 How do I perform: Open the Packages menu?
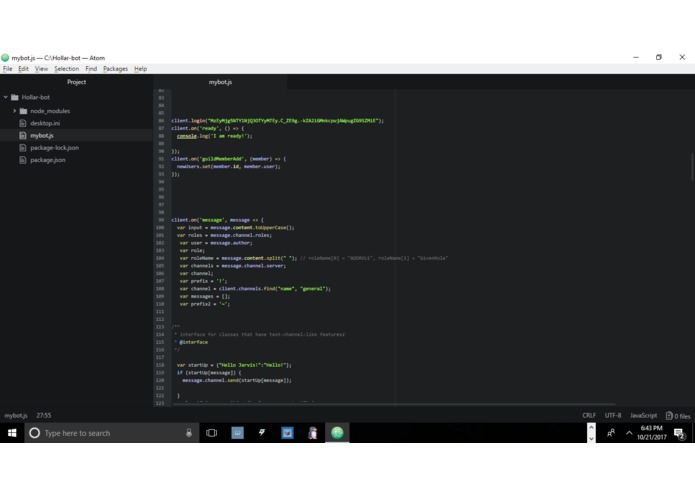[115, 69]
